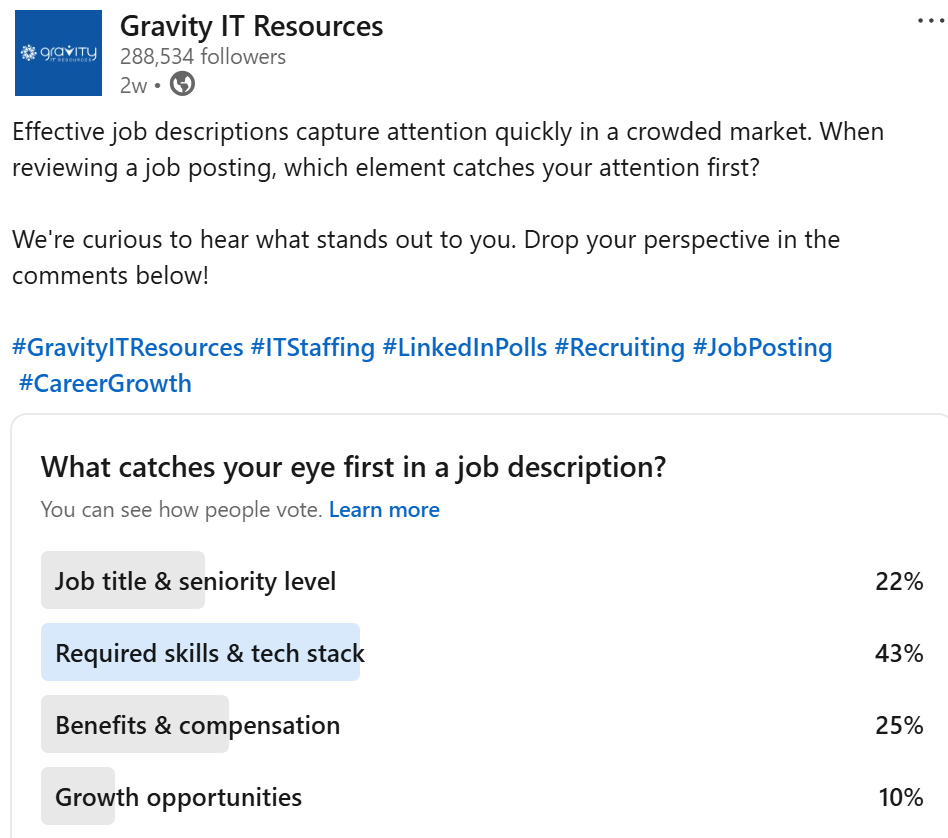The height and width of the screenshot is (838, 948).
Task: Click the globe public visibility icon
Action: [182, 84]
